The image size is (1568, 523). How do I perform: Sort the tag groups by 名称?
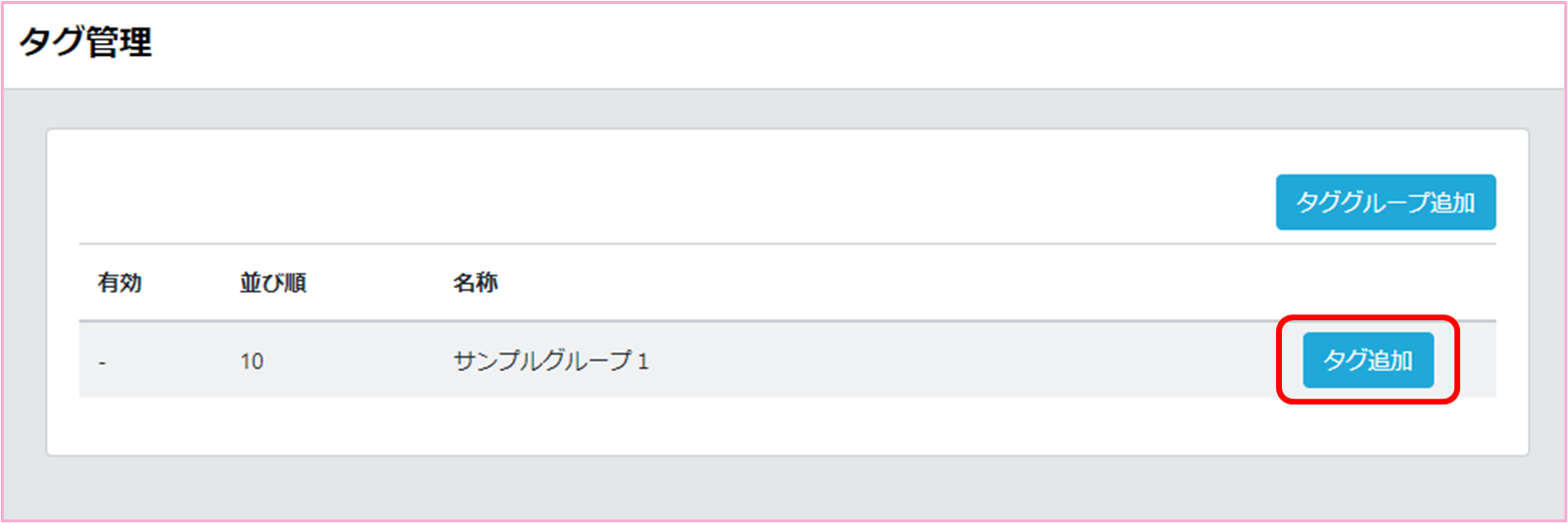point(475,283)
